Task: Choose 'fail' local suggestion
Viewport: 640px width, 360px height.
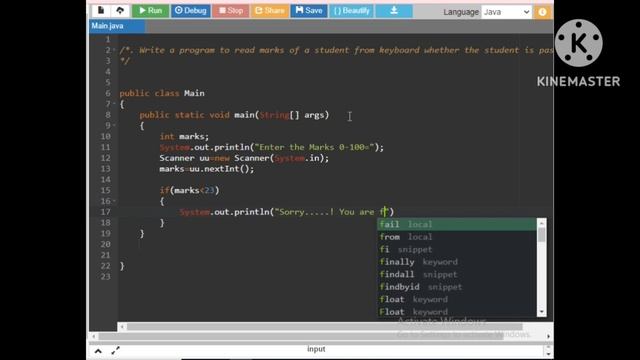Action: pyautogui.click(x=457, y=224)
